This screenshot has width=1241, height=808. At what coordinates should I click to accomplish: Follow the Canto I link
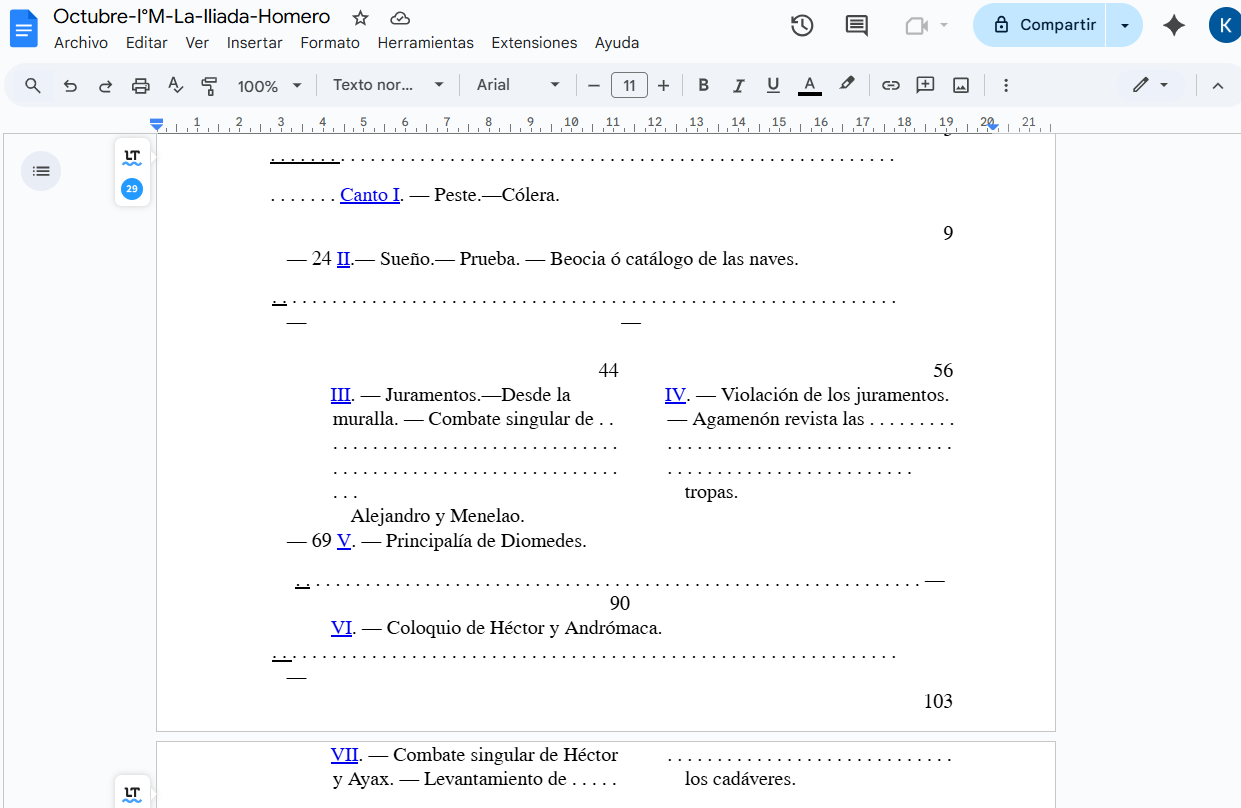coord(370,195)
